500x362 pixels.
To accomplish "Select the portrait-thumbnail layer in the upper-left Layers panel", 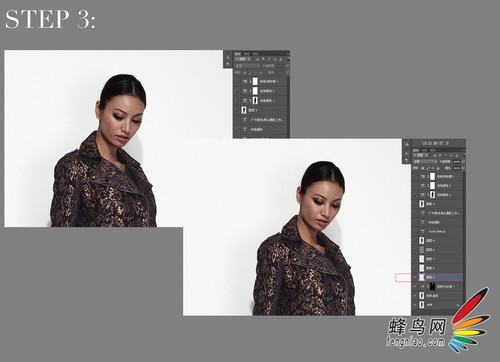I will click(260, 110).
